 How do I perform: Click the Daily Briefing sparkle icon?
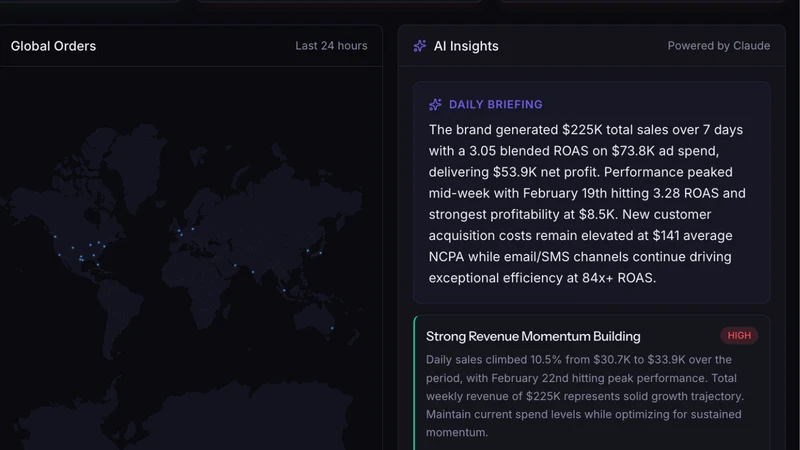tap(435, 105)
